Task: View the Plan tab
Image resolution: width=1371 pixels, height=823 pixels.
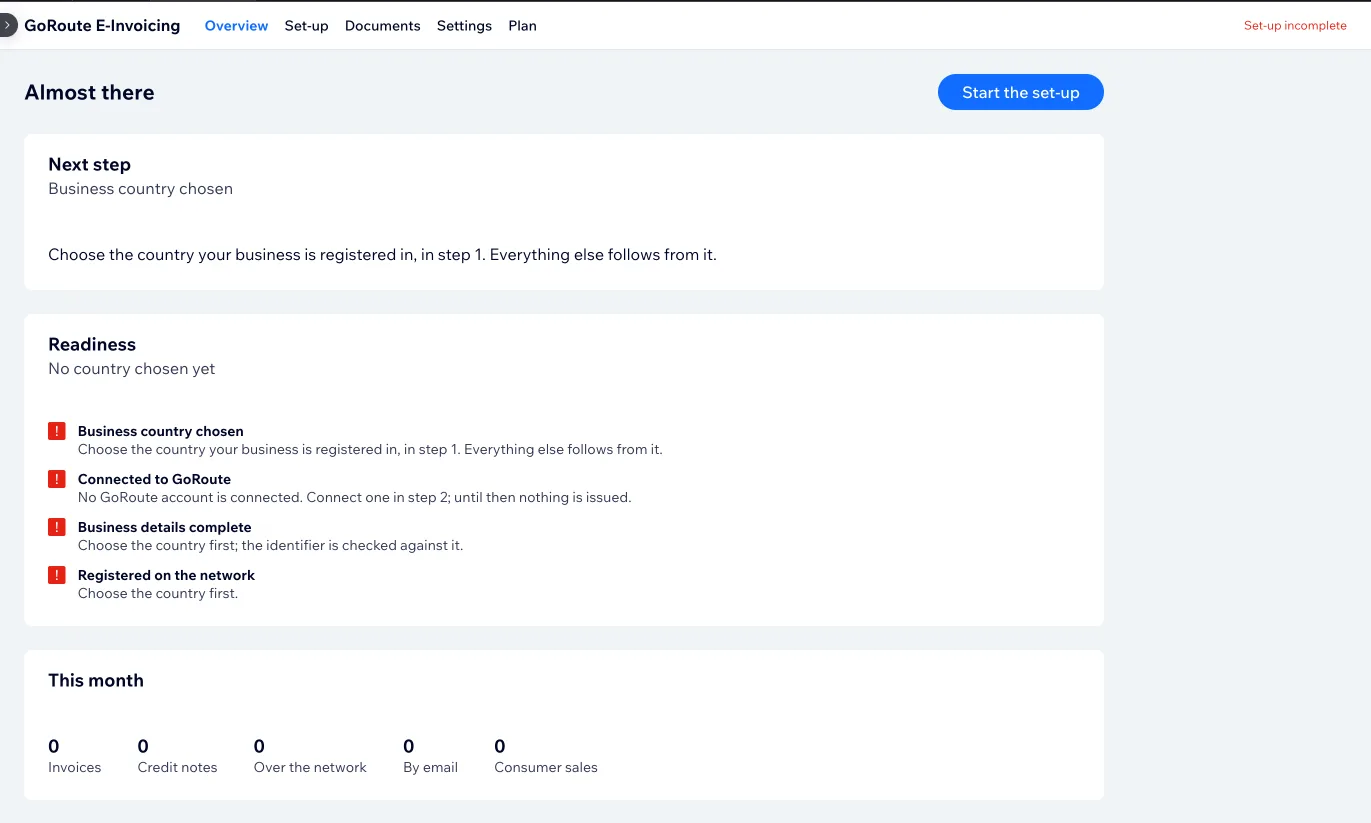Action: coord(522,26)
